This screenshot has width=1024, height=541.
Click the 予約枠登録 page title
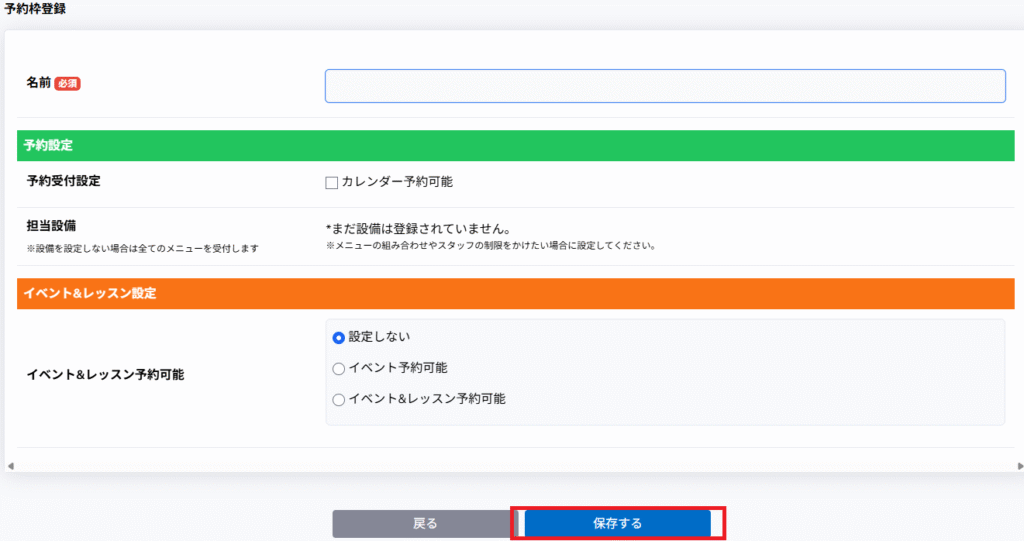click(x=37, y=9)
